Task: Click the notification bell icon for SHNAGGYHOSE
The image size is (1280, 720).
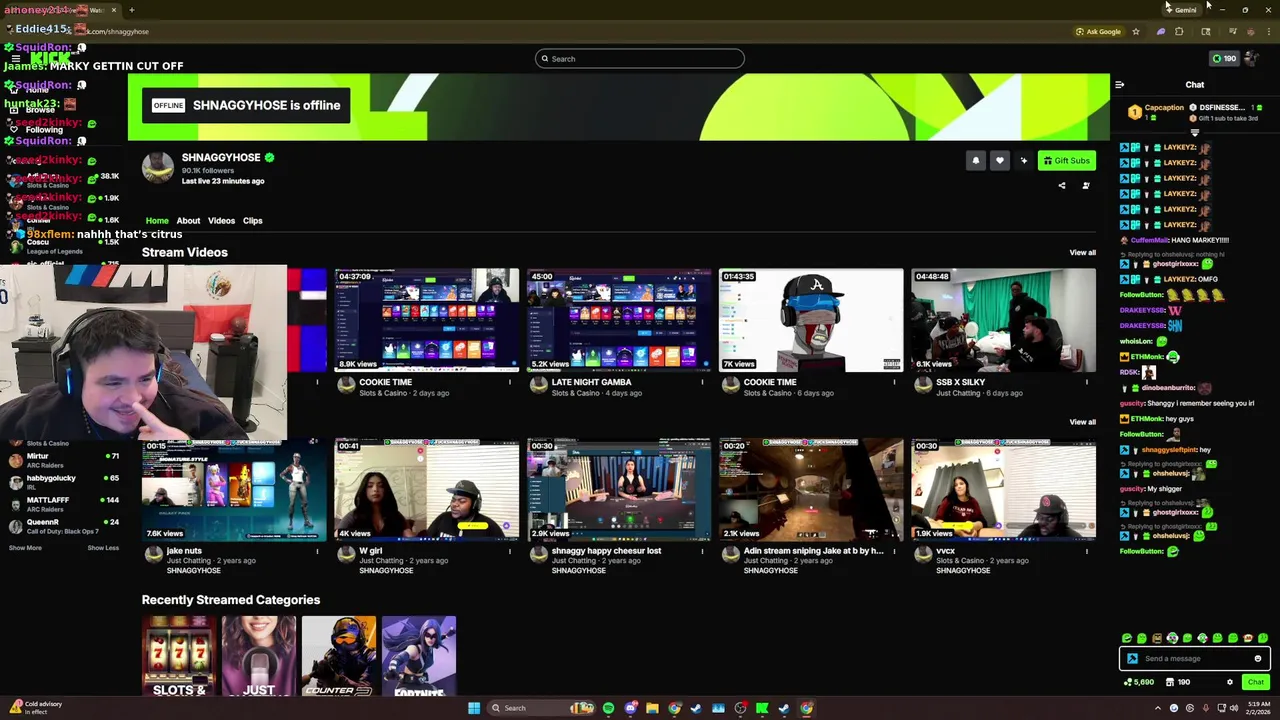Action: click(975, 160)
